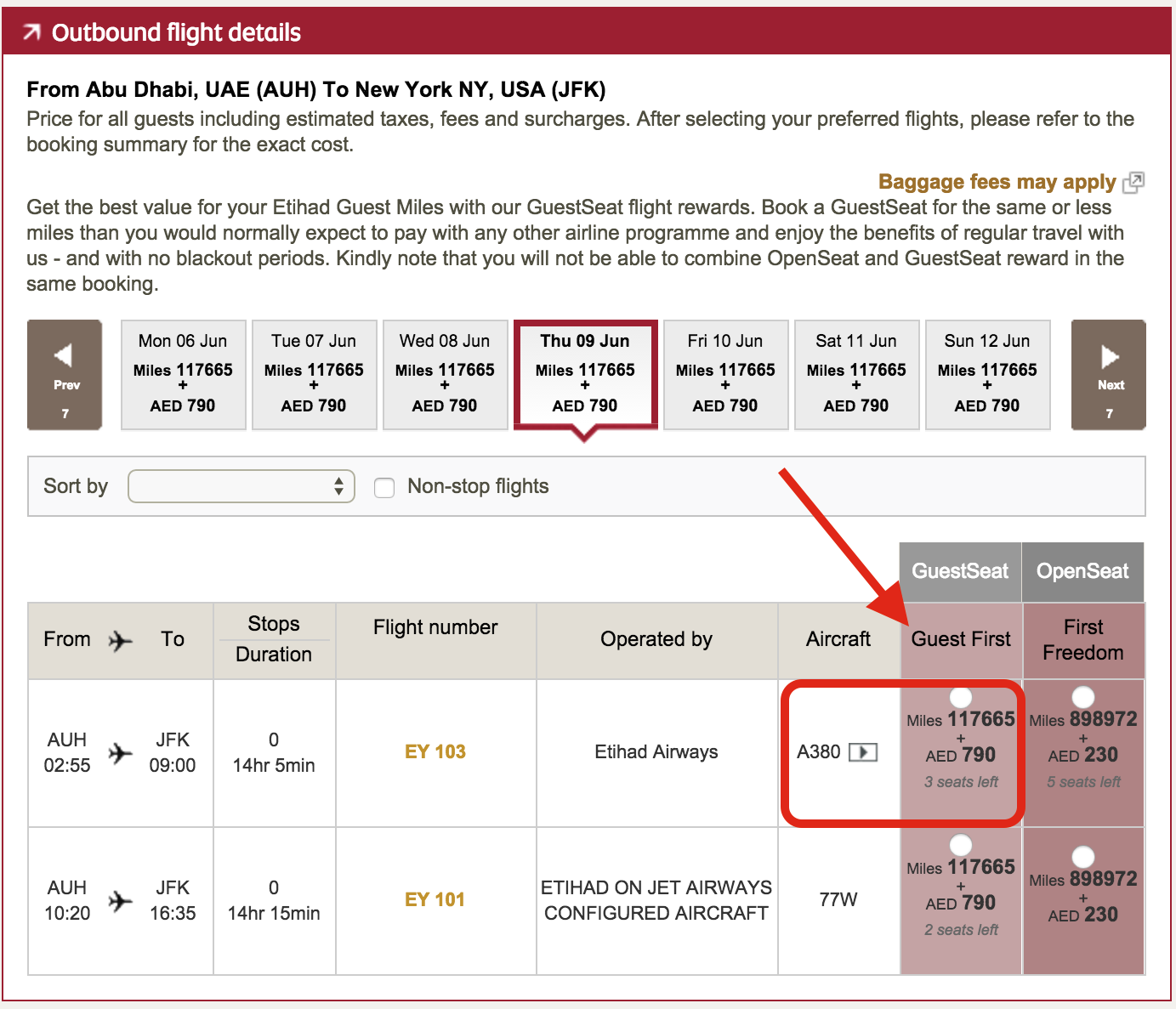Click the Aircraft column heading

(x=838, y=639)
